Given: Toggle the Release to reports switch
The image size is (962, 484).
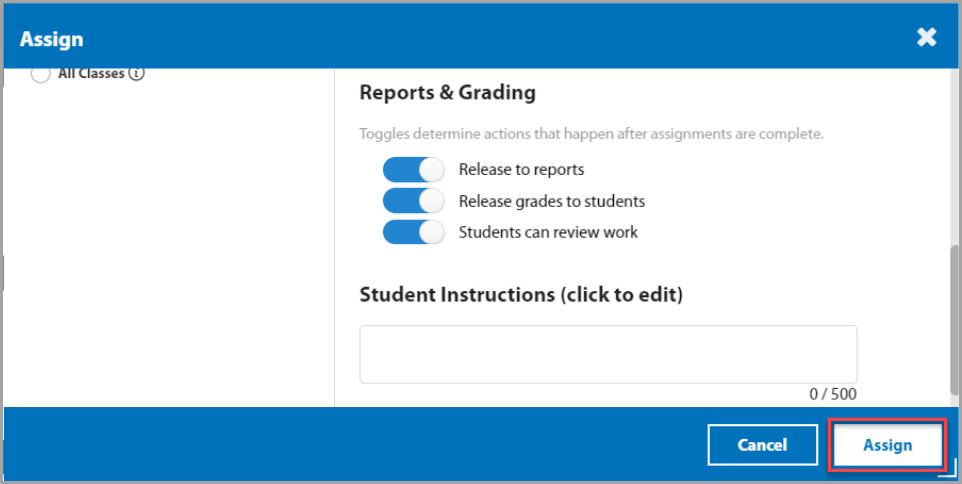Looking at the screenshot, I should [413, 169].
